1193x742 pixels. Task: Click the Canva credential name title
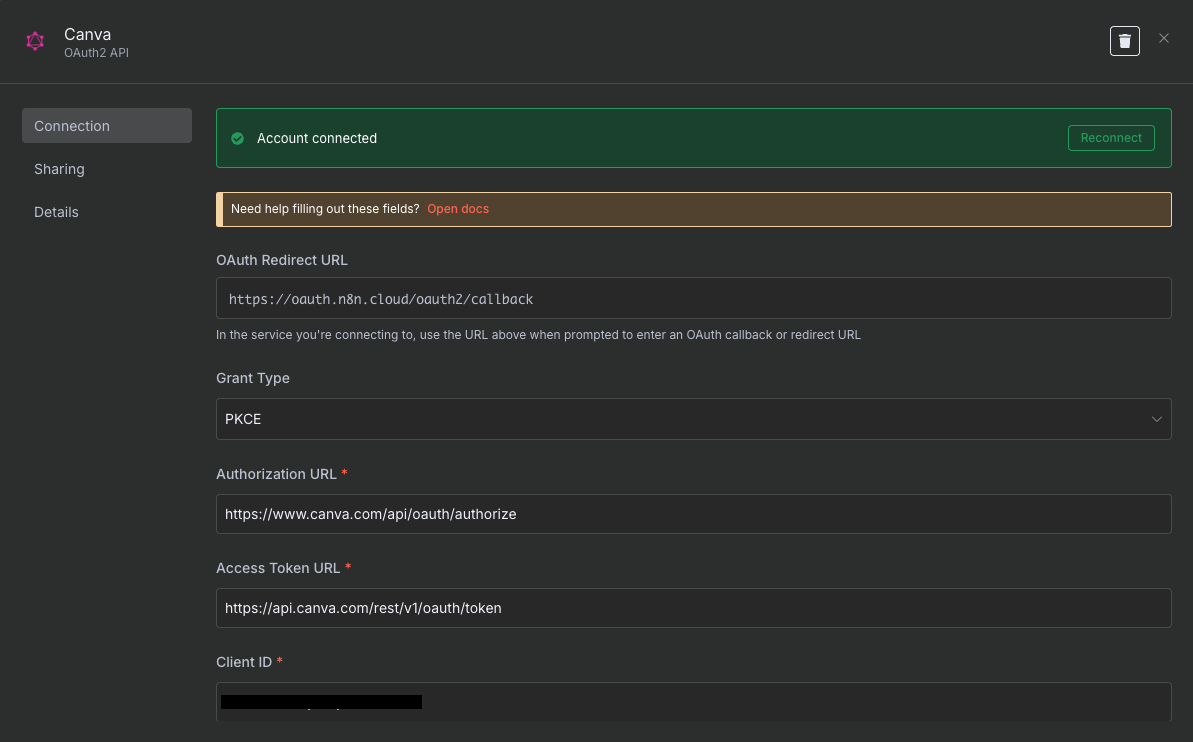click(x=87, y=34)
